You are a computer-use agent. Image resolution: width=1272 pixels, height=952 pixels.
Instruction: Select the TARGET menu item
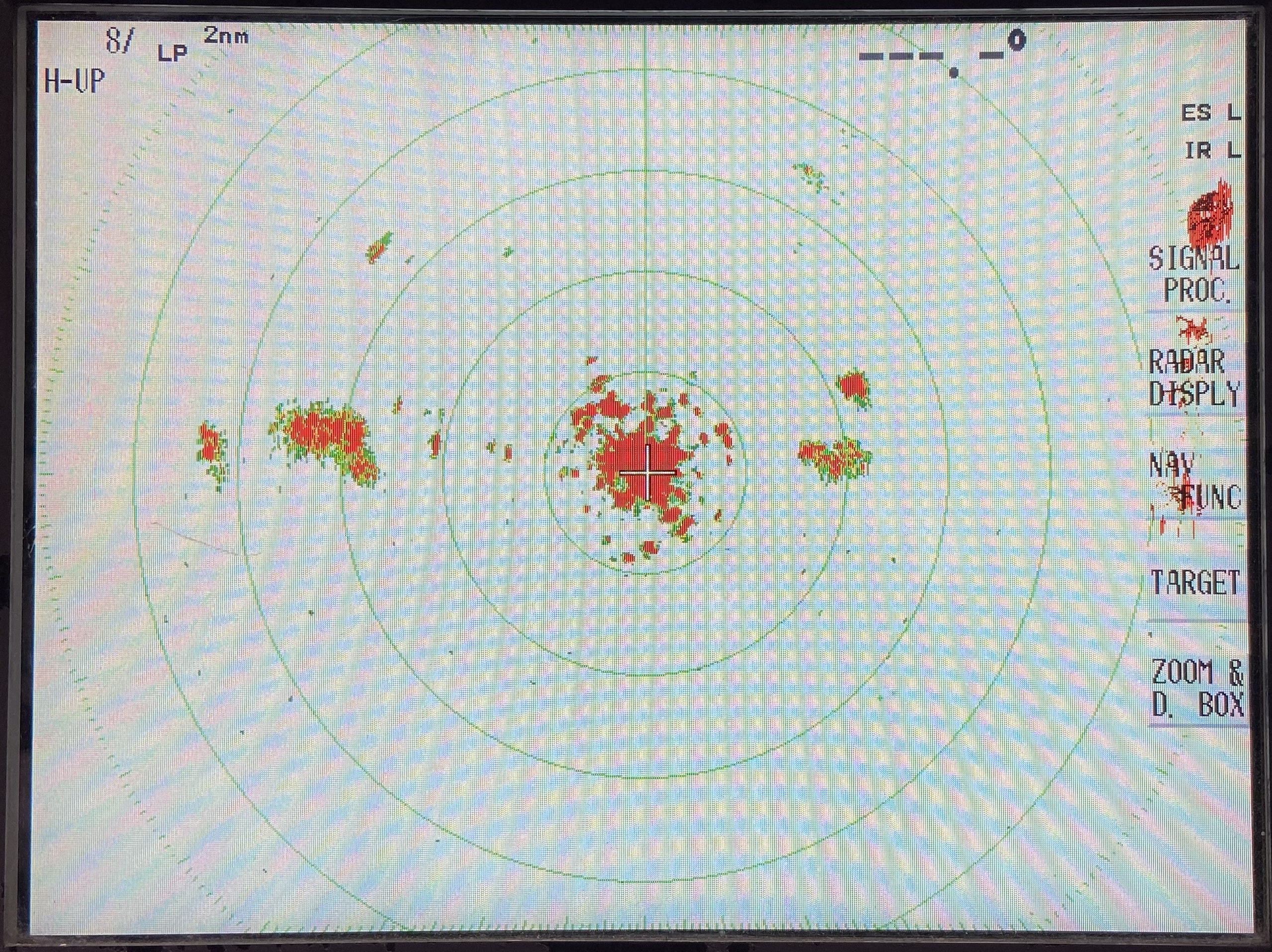(x=1195, y=582)
